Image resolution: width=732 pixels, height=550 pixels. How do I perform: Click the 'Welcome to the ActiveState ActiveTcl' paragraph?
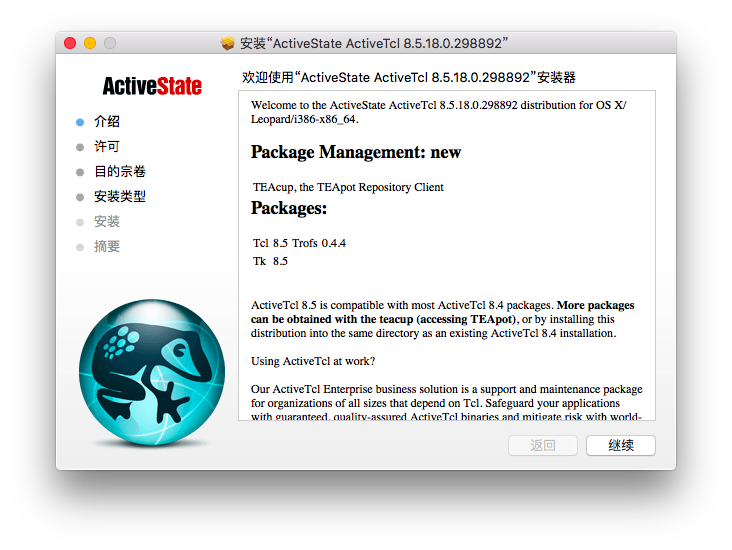point(438,112)
